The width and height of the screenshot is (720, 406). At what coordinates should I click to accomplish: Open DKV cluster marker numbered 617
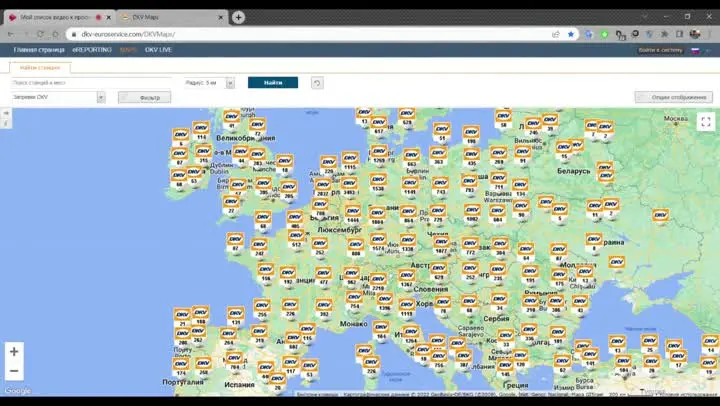click(x=379, y=126)
